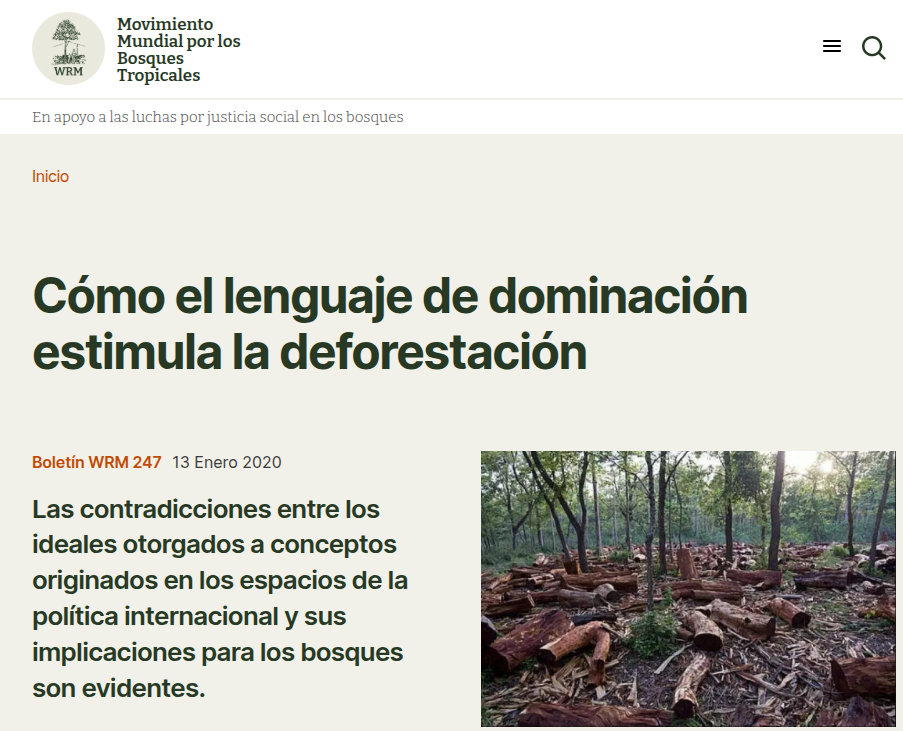The height and width of the screenshot is (731, 903).
Task: Open the hamburger navigation menu
Action: [x=832, y=47]
